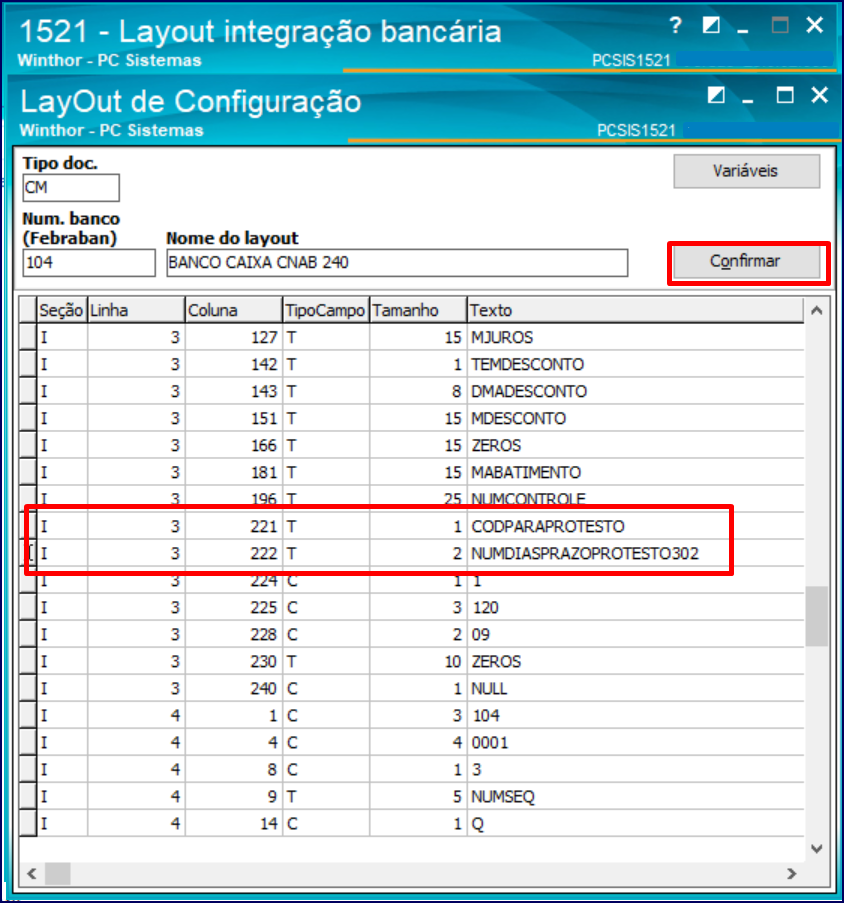This screenshot has height=903, width=844.
Task: Click the 09 text cell
Action: click(x=636, y=635)
